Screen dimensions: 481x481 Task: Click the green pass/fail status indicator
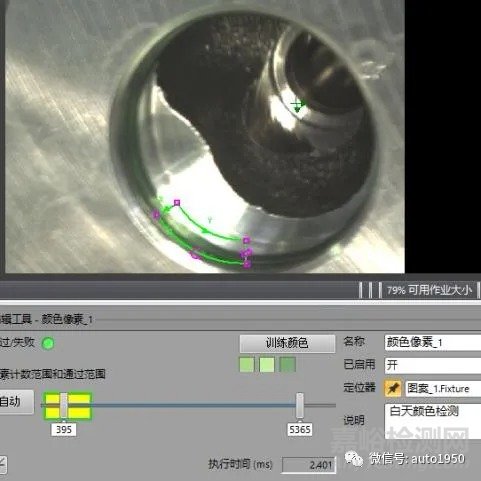[x=48, y=343]
